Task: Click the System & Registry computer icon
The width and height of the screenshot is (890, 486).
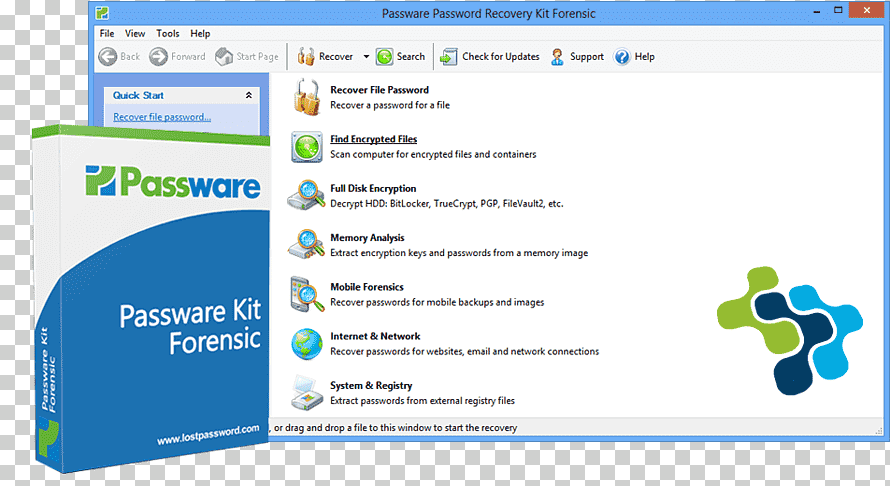Action: coord(307,393)
